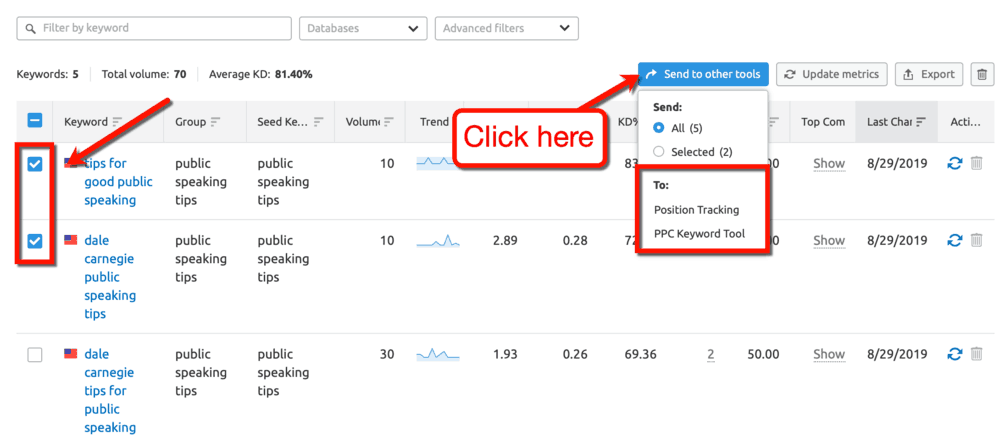Open 'dale carnegie tips for public speaking' keyword link

tap(110, 391)
